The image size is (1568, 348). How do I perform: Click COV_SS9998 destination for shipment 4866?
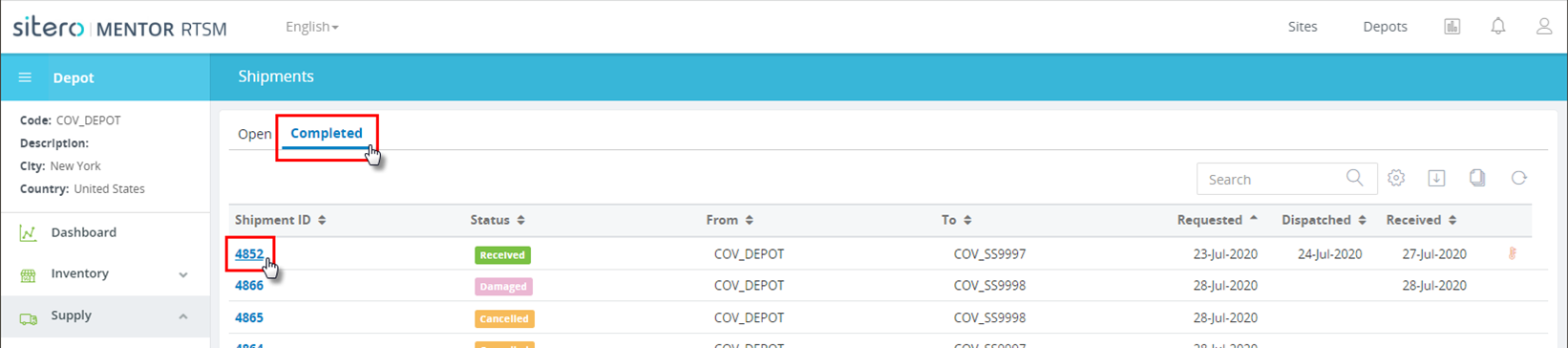pos(989,285)
